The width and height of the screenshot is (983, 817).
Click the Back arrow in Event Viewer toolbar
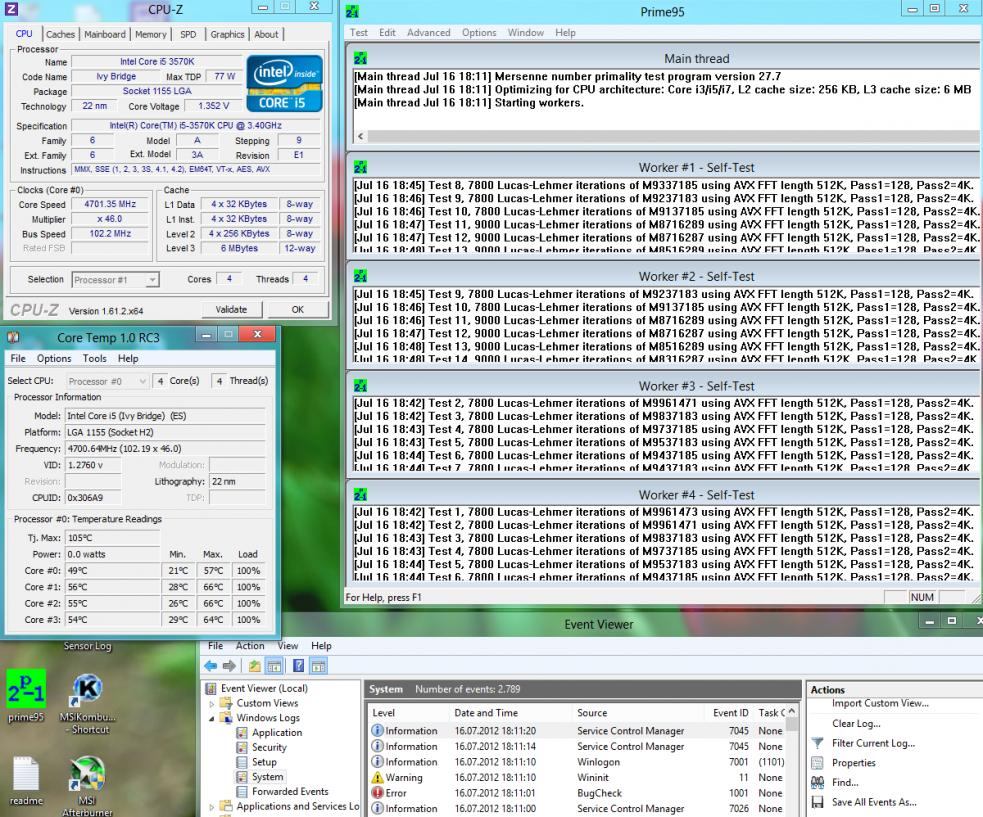(x=211, y=666)
